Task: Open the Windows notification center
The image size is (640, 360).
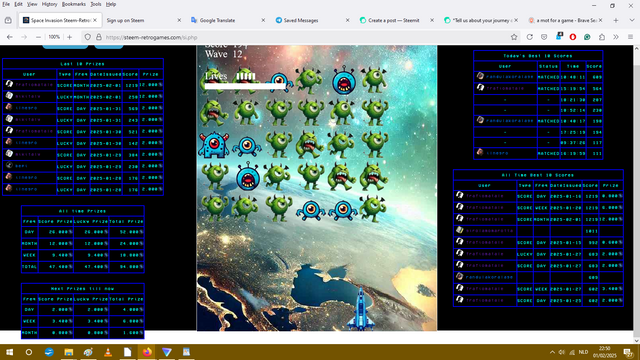Action: coord(629,352)
